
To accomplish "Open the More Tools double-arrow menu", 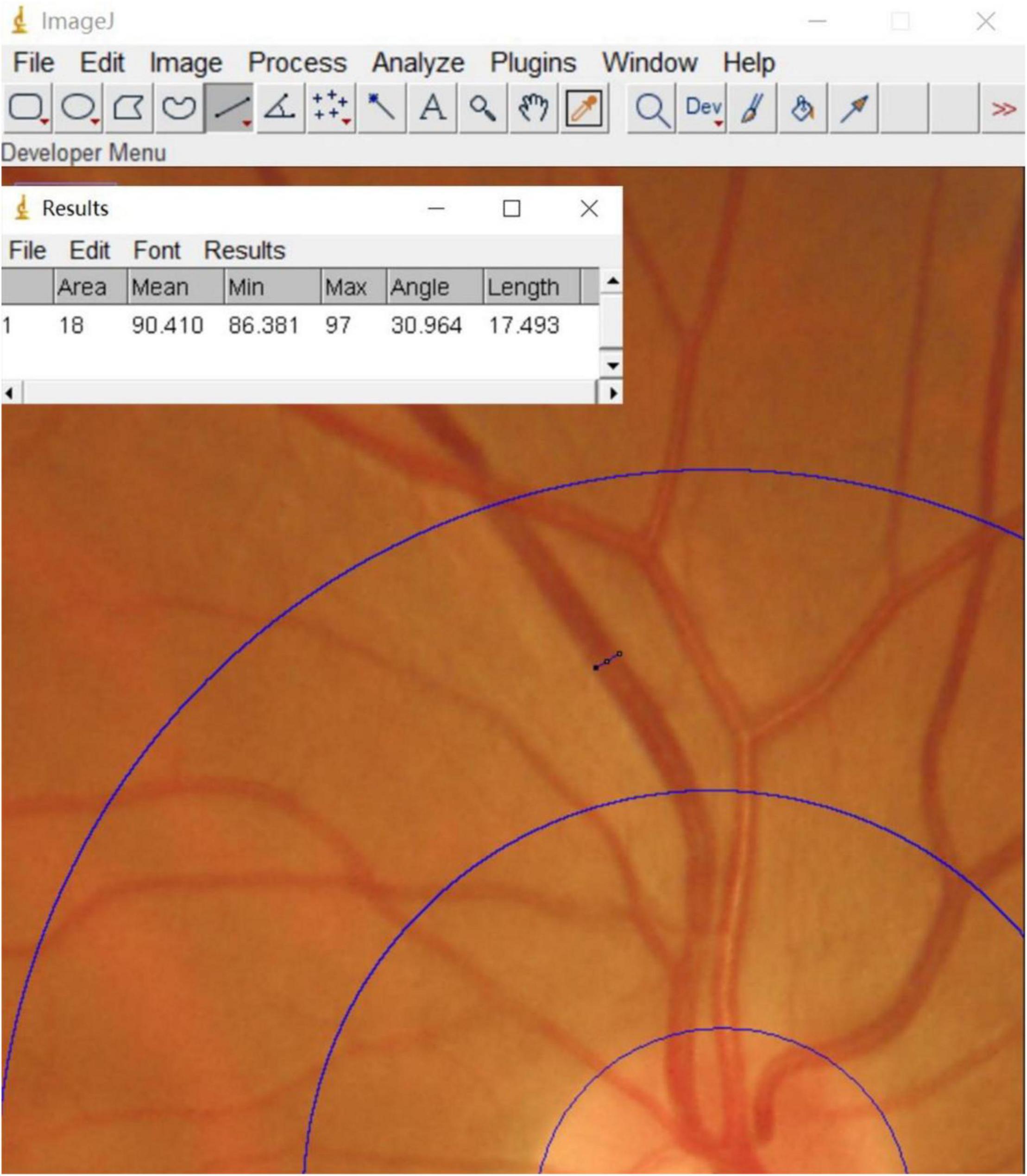I will click(x=1003, y=108).
